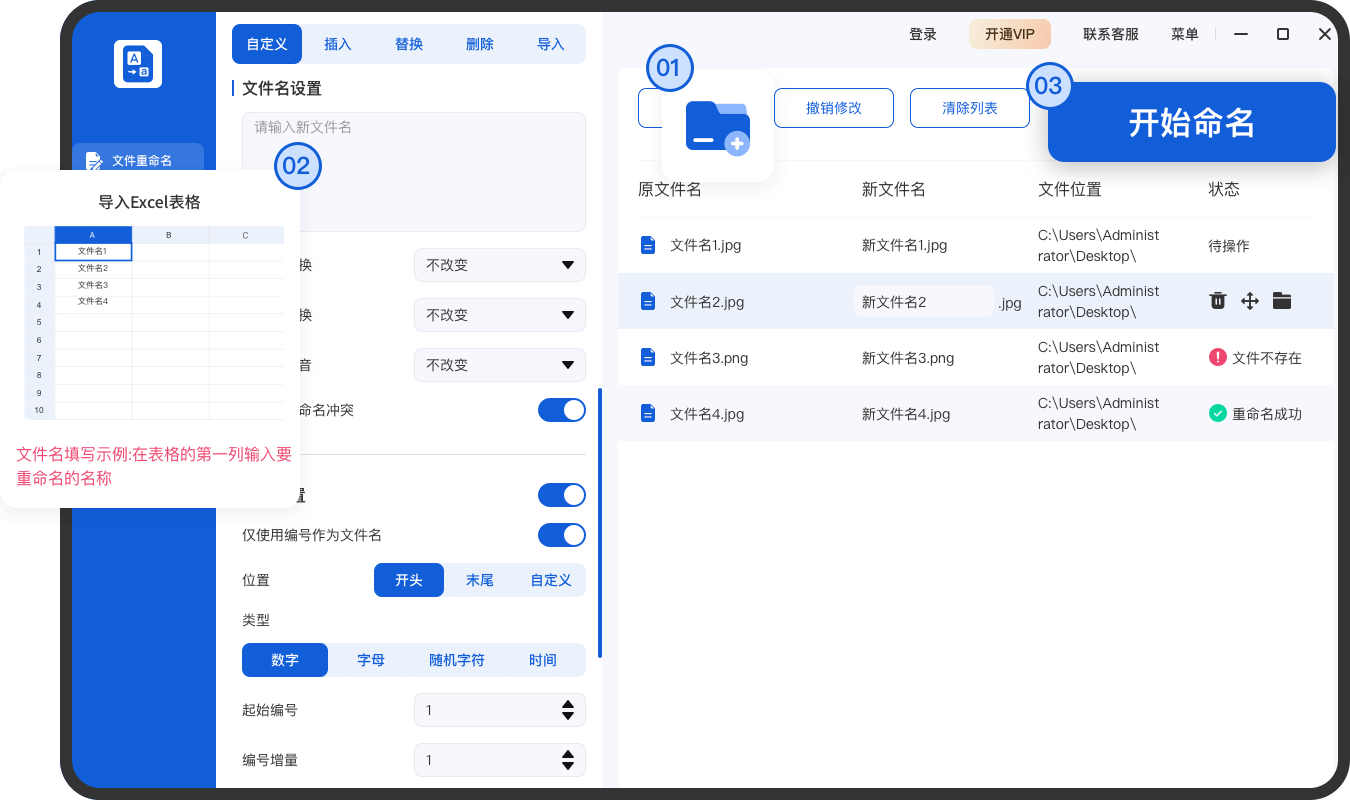The image size is (1350, 800).
Task: Open the 导入 tab
Action: click(x=551, y=44)
